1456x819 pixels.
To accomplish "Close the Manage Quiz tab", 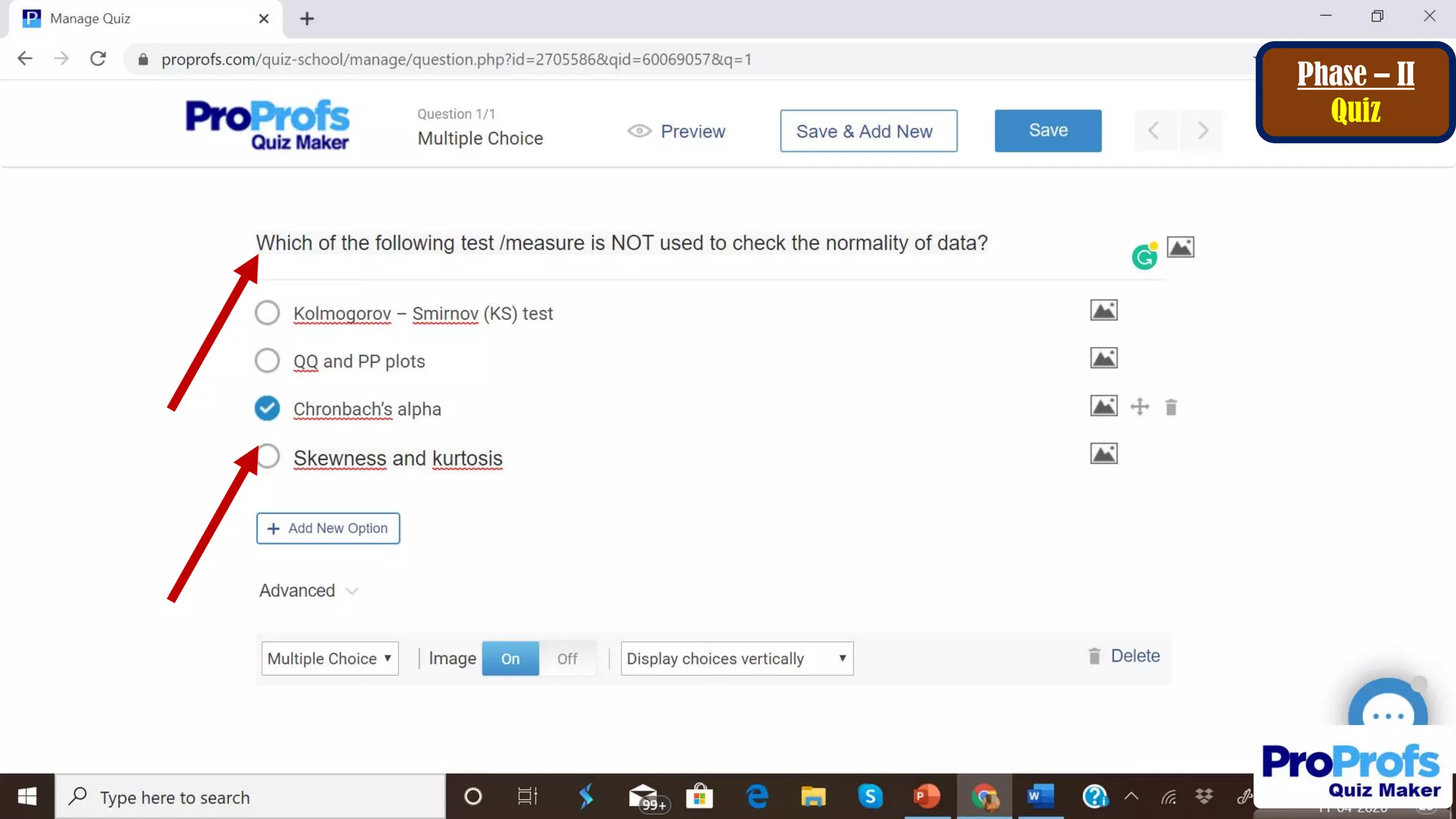I will tap(264, 18).
